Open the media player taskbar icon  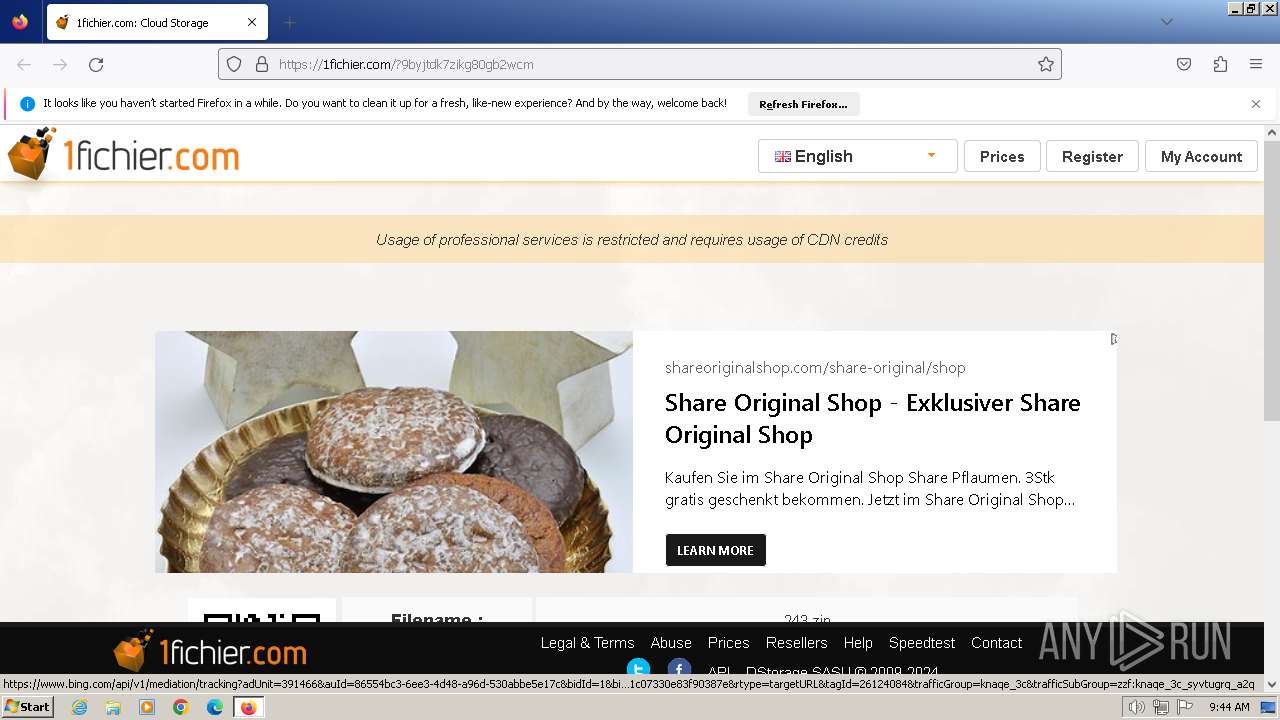coord(147,707)
